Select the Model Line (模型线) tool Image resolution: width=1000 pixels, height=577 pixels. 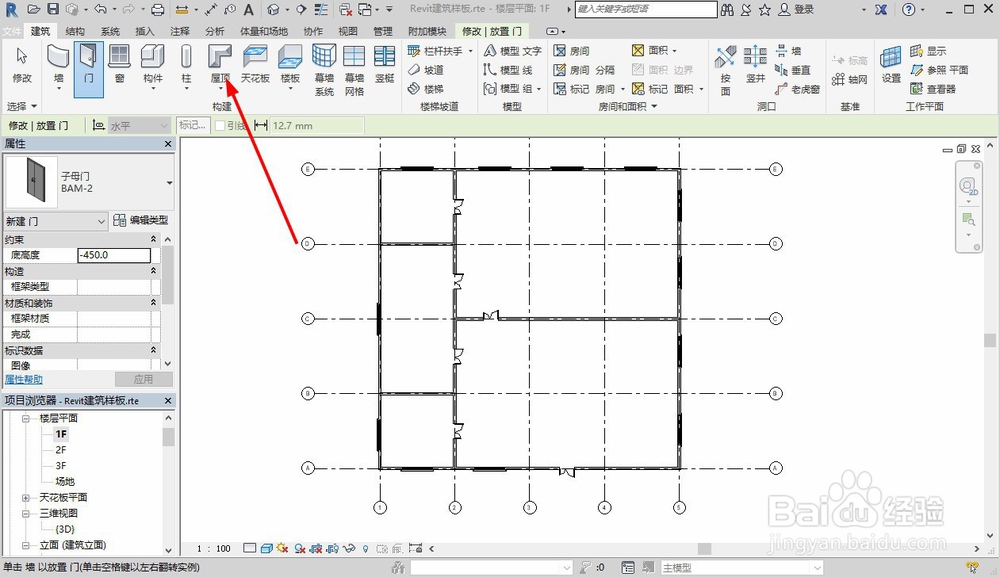tap(508, 69)
